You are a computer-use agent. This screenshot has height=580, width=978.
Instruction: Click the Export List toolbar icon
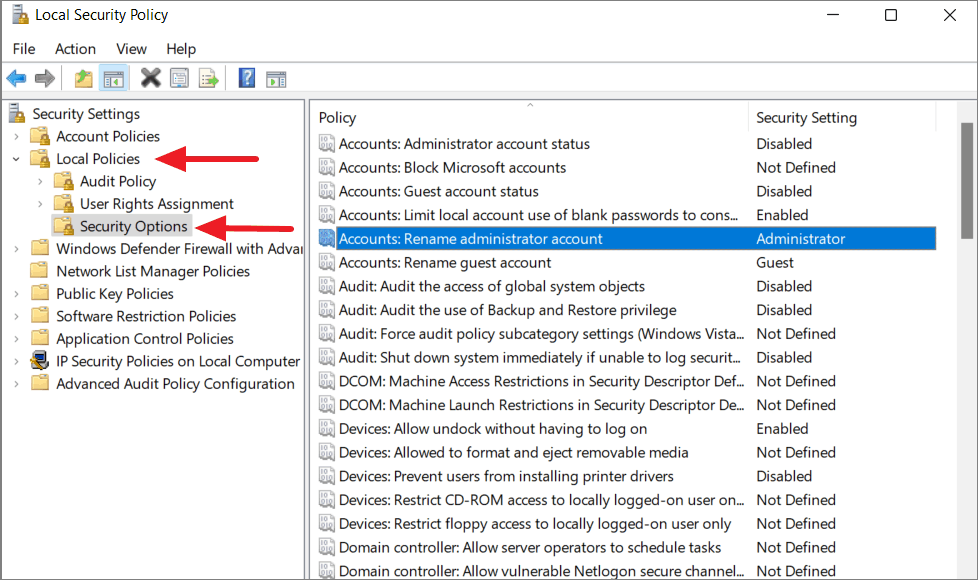[208, 79]
